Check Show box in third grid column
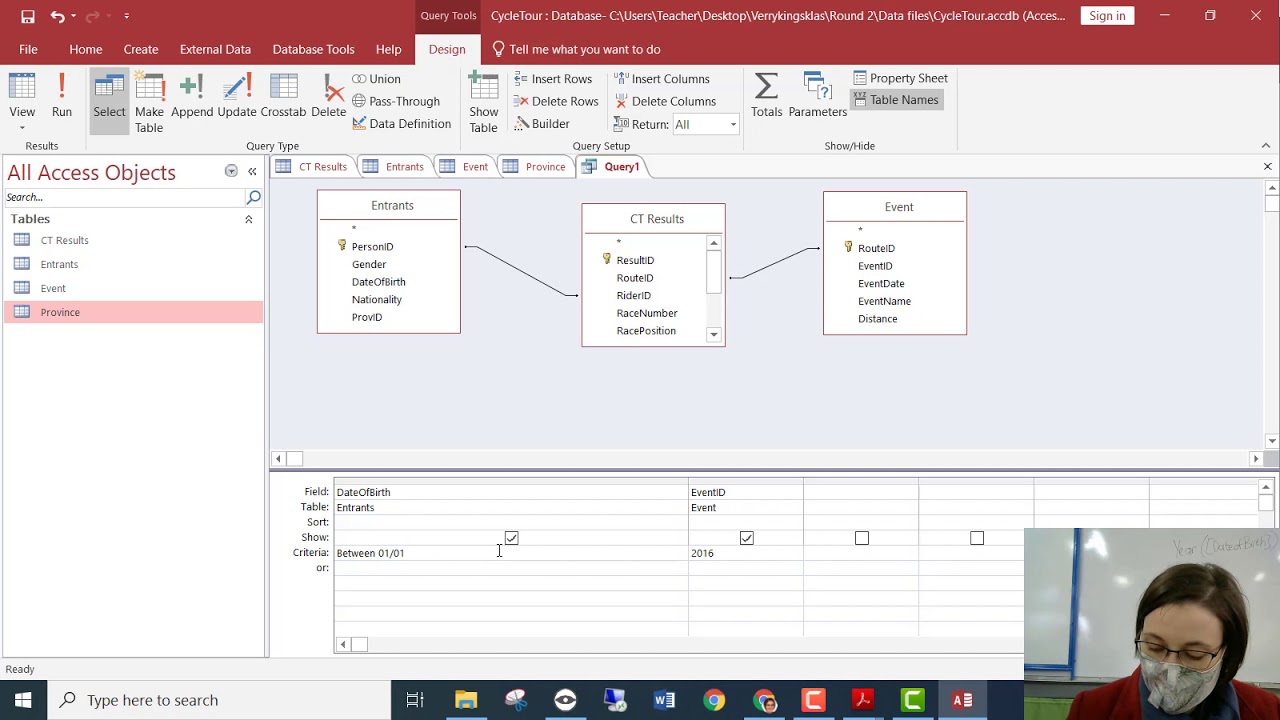 861,538
